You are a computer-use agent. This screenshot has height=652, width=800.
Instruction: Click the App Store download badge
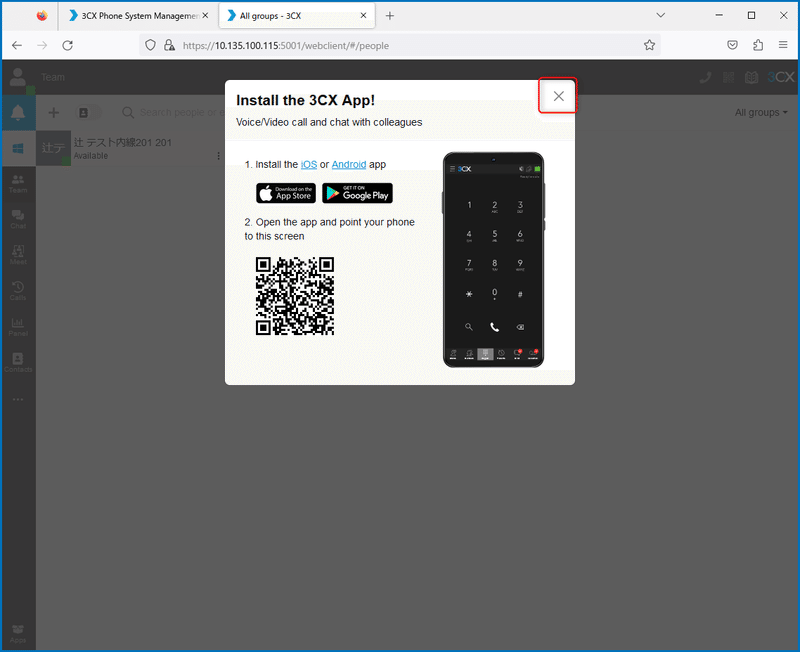coord(286,193)
